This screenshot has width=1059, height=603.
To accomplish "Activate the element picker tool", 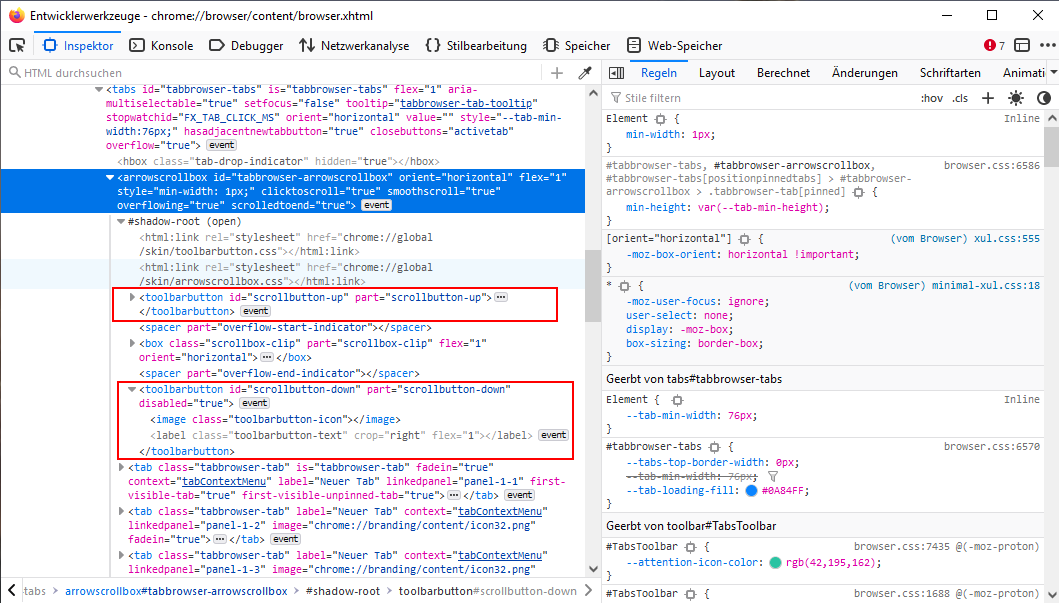I will coord(17,45).
